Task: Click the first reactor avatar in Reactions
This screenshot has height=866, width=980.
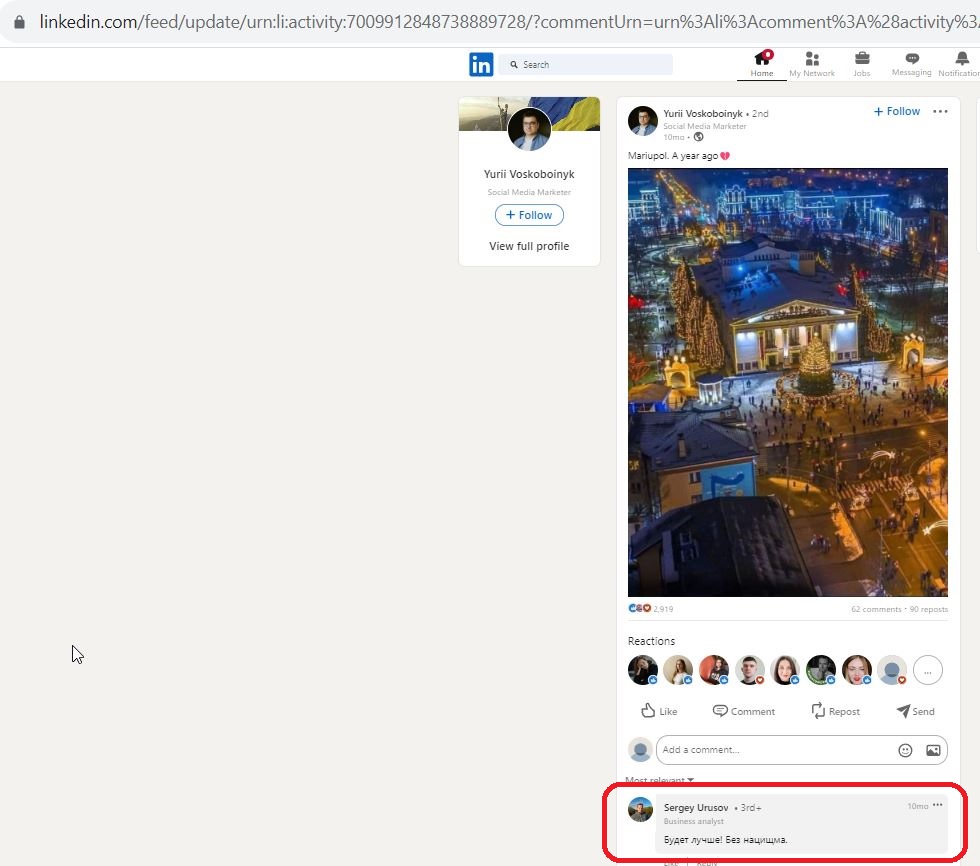Action: pyautogui.click(x=642, y=670)
